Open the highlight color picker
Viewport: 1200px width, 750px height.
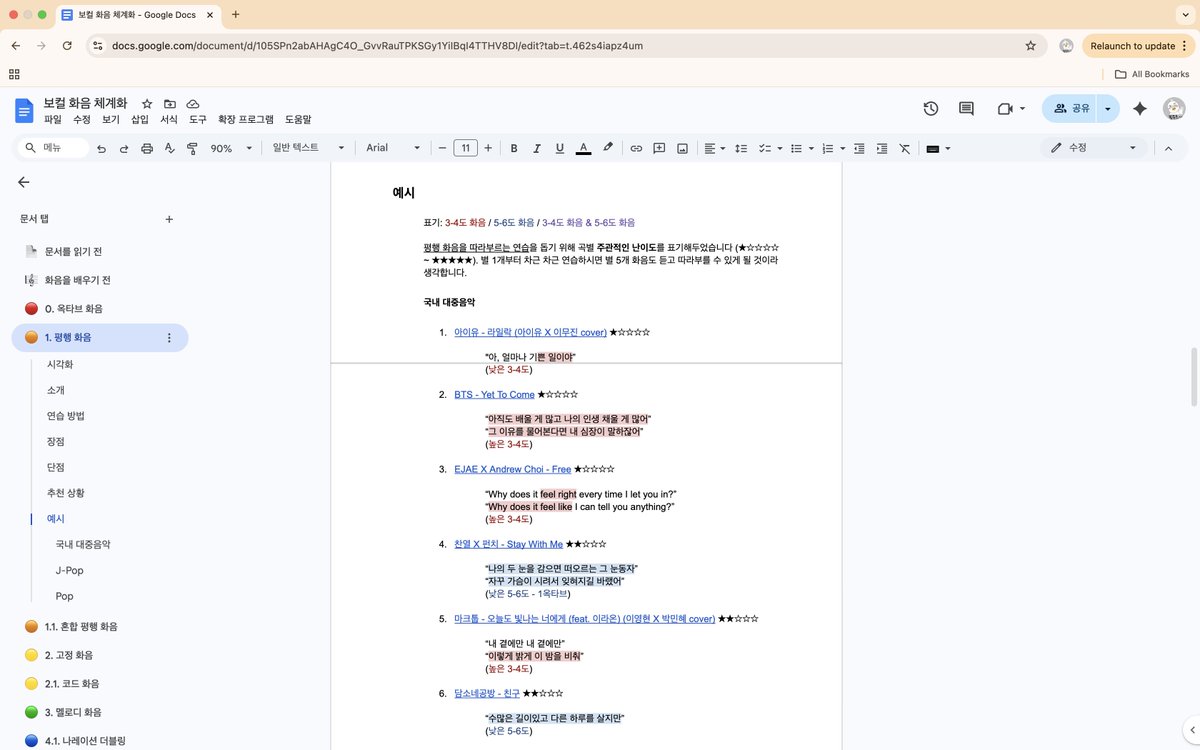pyautogui.click(x=608, y=148)
